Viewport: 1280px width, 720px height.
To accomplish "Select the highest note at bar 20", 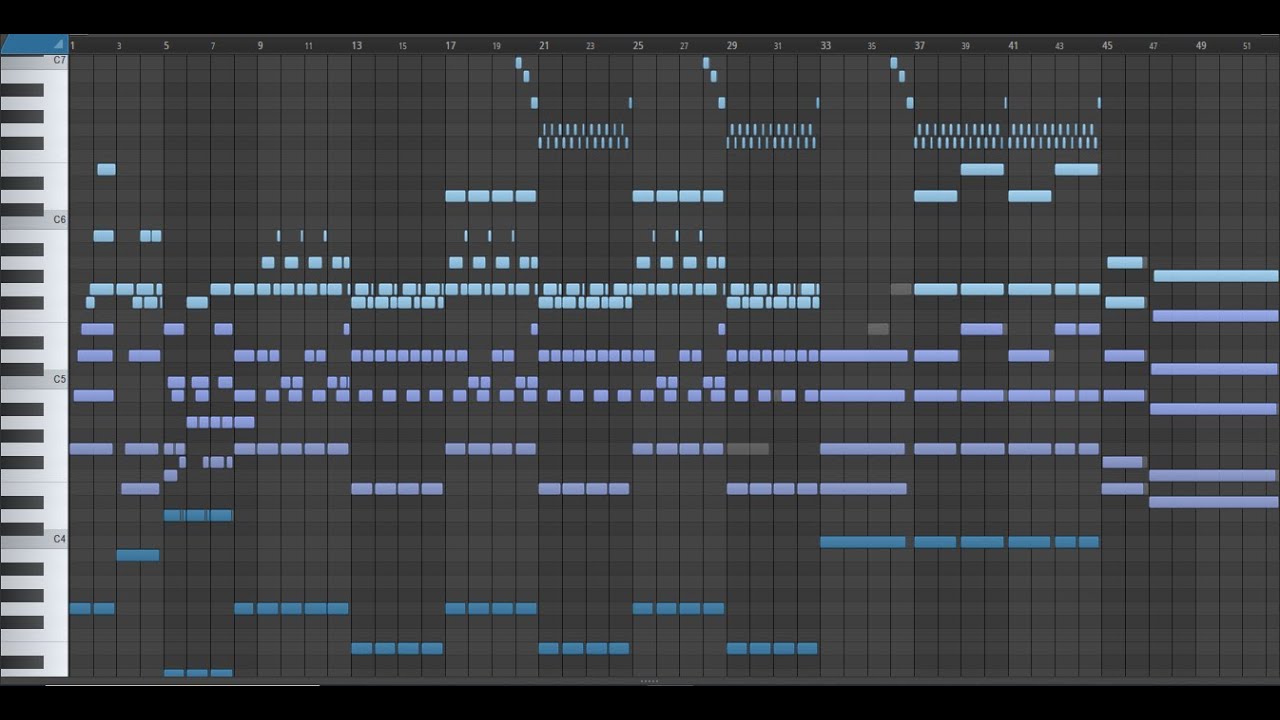I will coord(519,63).
